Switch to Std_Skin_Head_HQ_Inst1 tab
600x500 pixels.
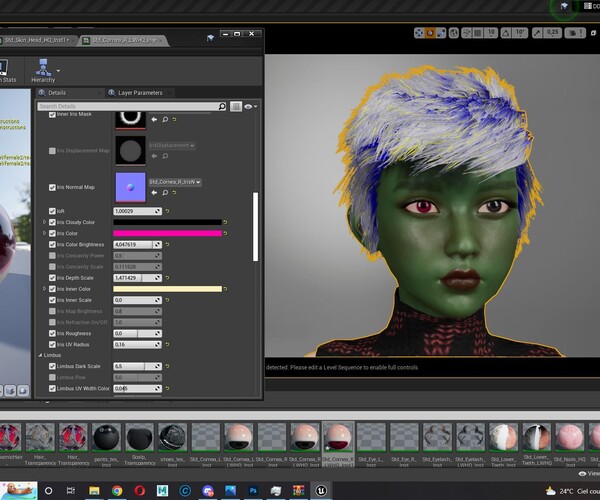pyautogui.click(x=38, y=40)
